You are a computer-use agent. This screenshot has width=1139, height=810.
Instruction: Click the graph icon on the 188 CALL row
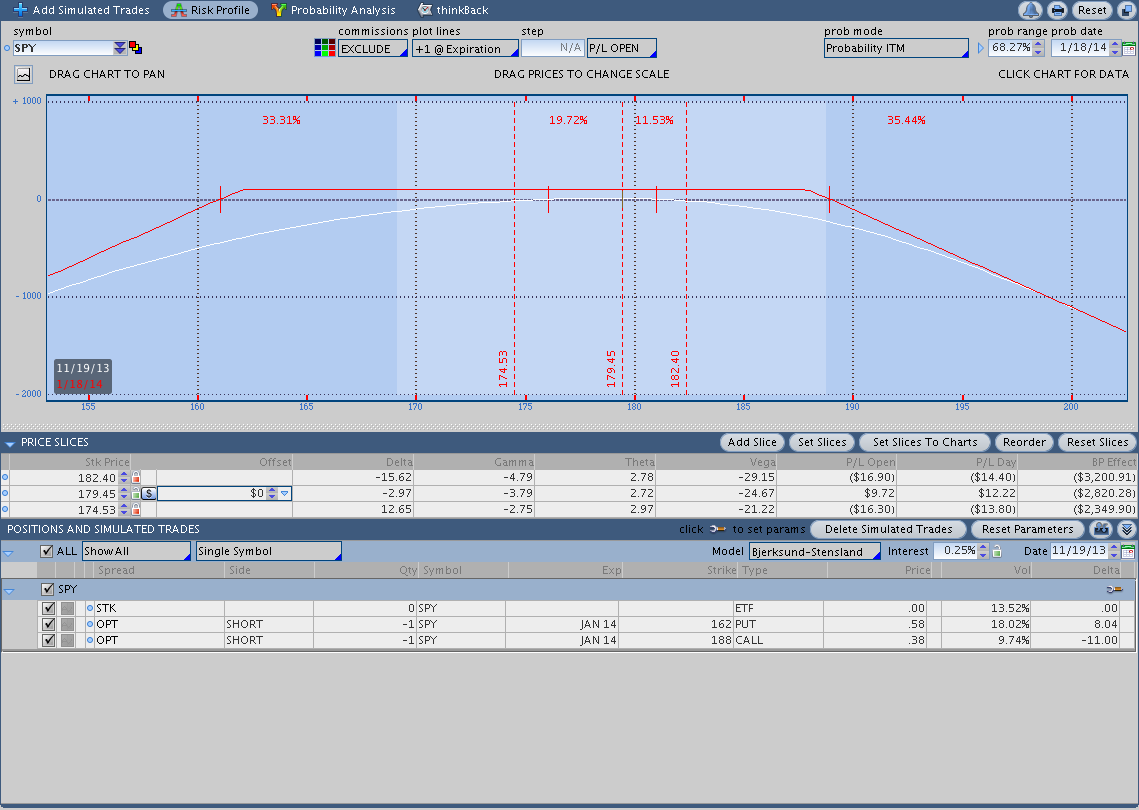(x=68, y=640)
